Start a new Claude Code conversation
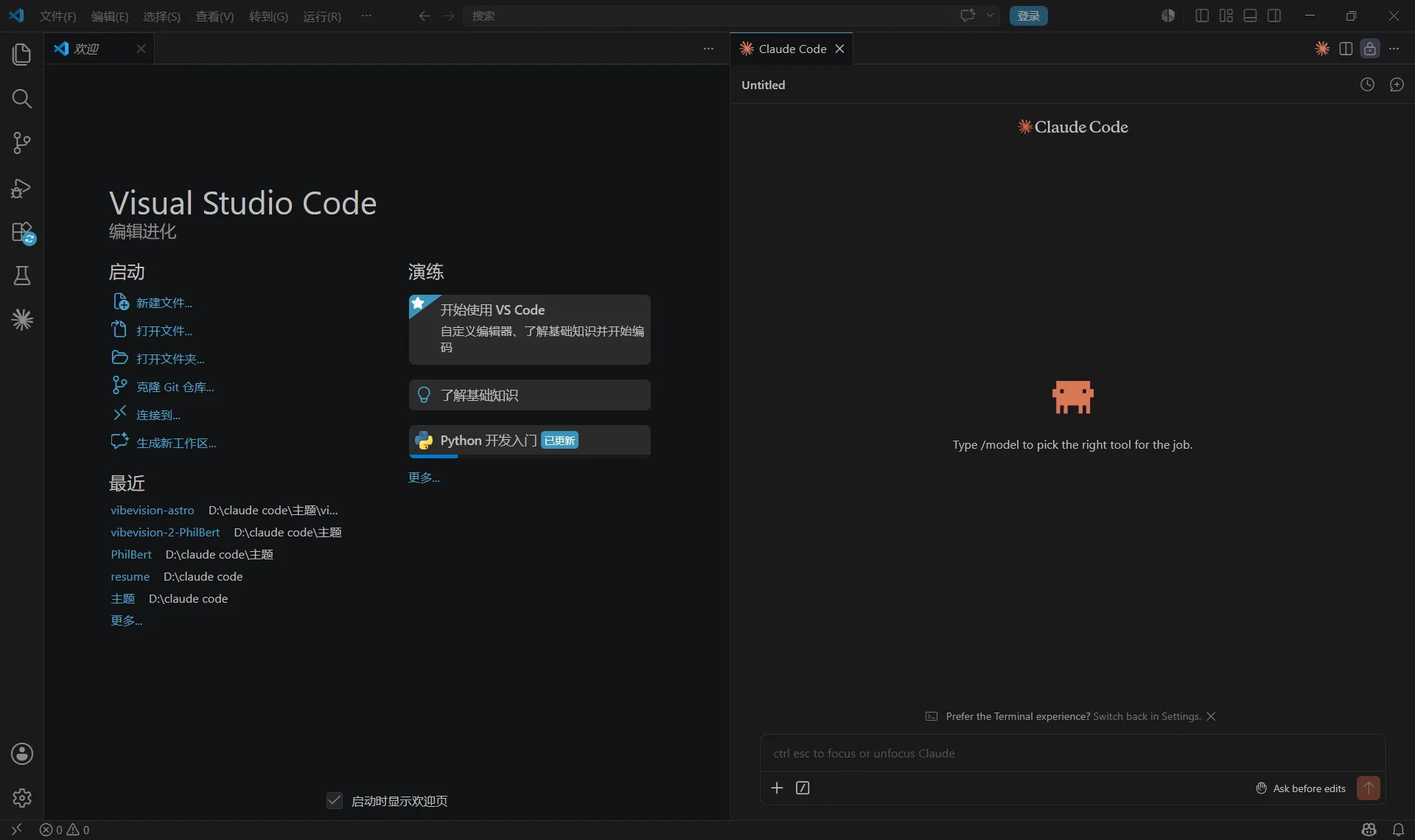Screen dimensions: 1415x840 (x=1397, y=85)
